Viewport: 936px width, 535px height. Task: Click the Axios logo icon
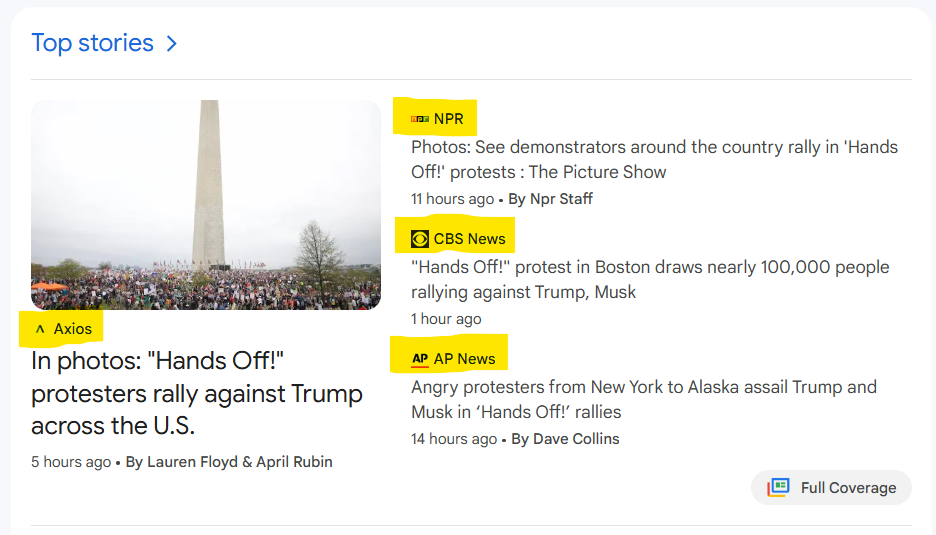coord(40,329)
